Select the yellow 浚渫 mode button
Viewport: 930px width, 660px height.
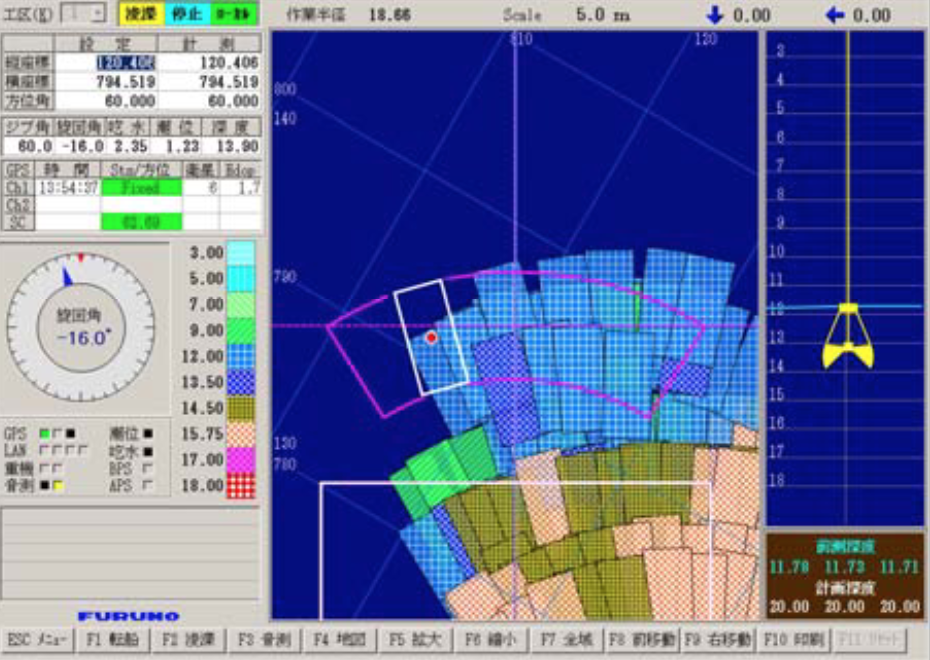[141, 14]
